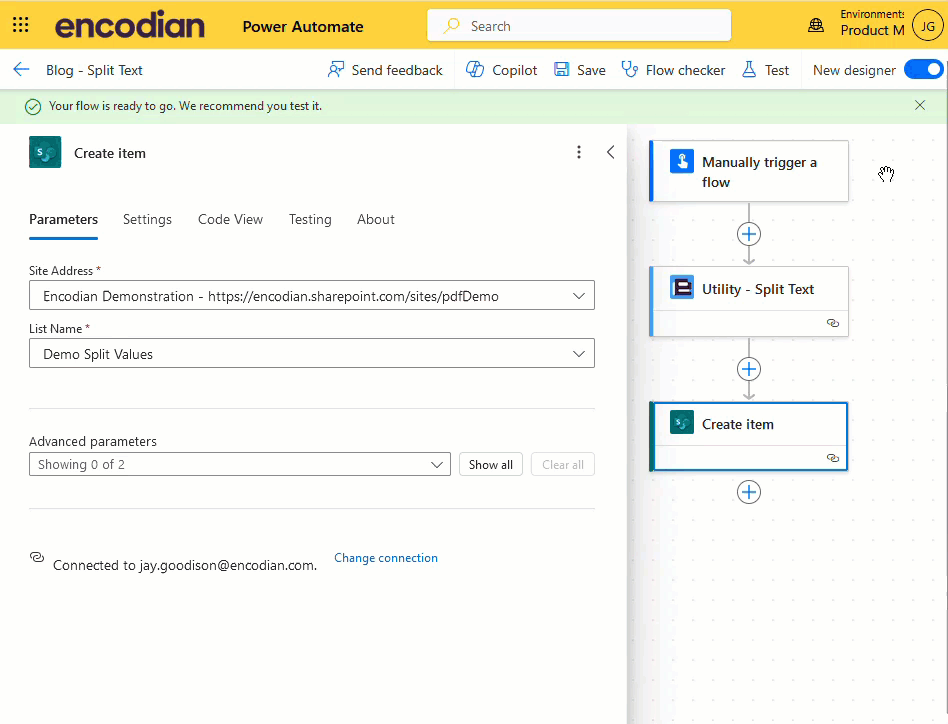Click the Save floppy disk icon
Viewport: 948px width, 724px height.
(x=562, y=69)
